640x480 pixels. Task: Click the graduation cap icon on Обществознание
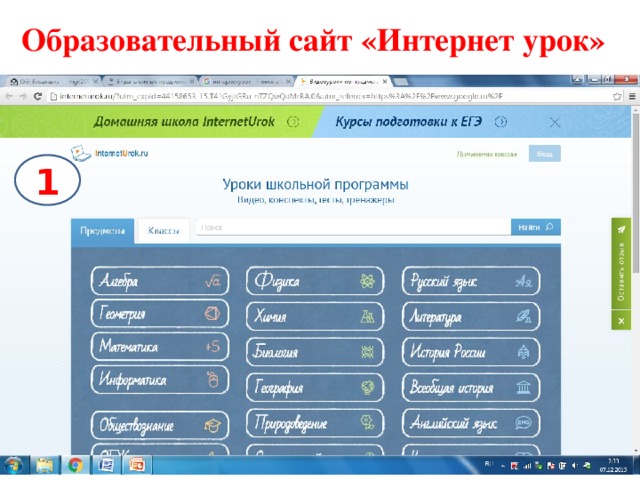point(212,426)
